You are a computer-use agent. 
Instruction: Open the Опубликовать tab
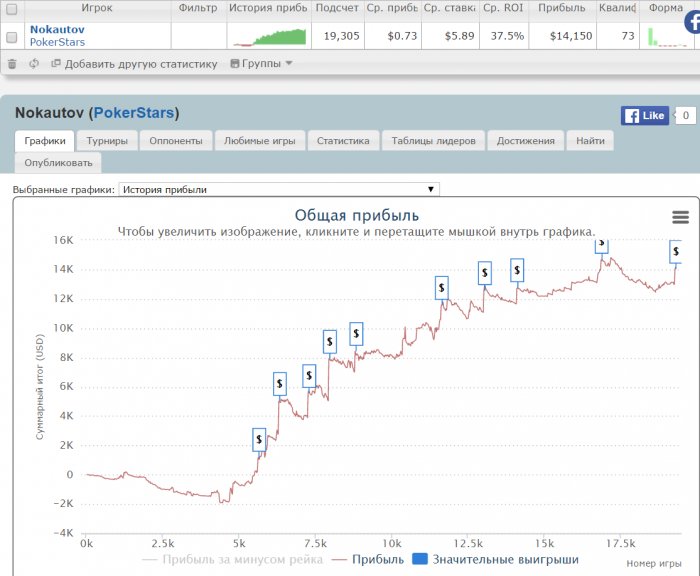pyautogui.click(x=58, y=163)
